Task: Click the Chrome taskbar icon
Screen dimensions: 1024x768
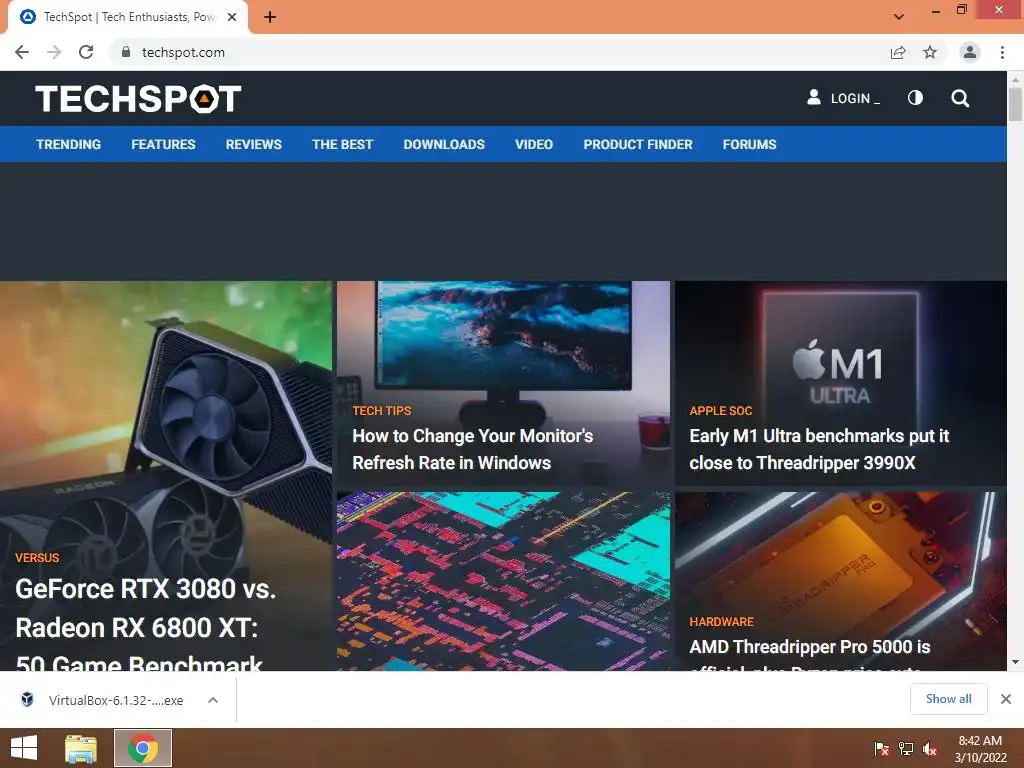Action: pyautogui.click(x=143, y=748)
